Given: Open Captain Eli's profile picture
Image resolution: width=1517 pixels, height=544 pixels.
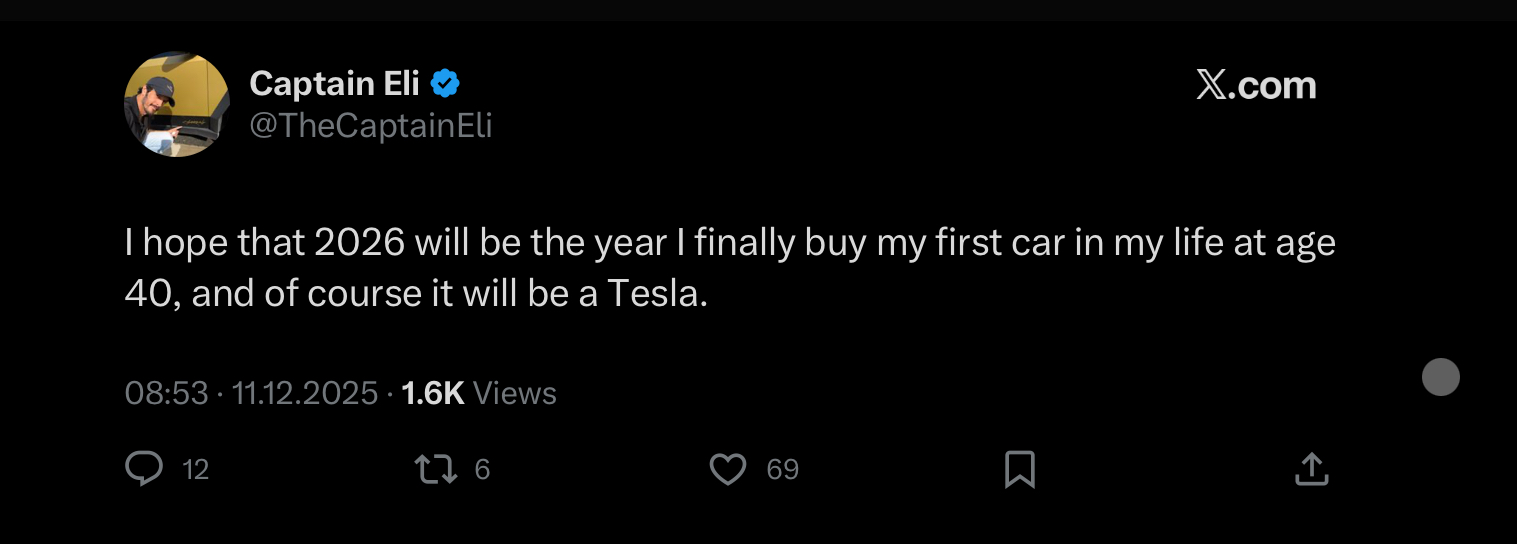Looking at the screenshot, I should click(177, 105).
